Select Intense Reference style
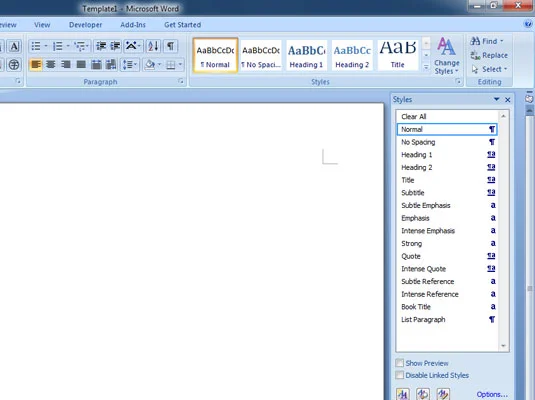 pyautogui.click(x=447, y=294)
